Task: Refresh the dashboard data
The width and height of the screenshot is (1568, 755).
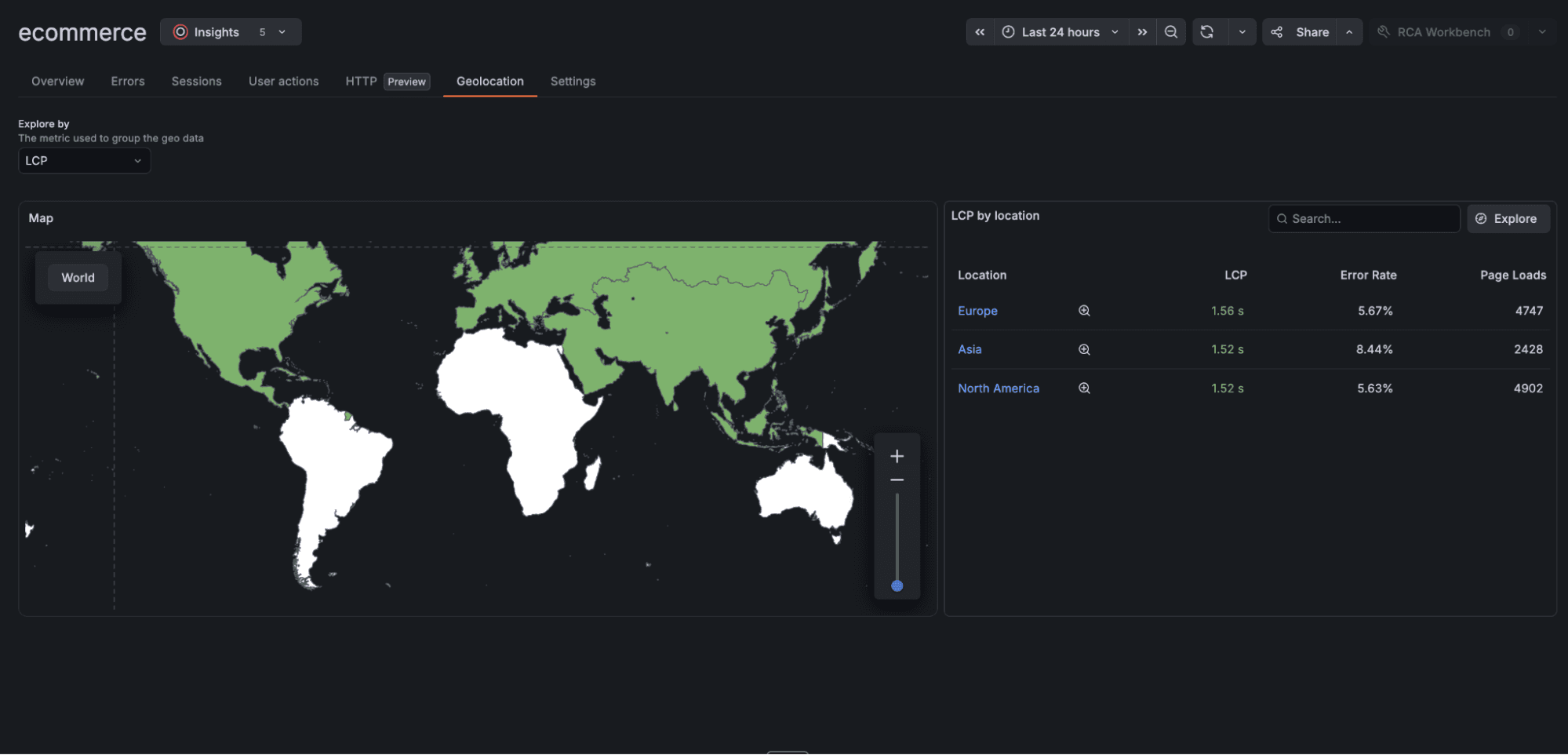Action: (1207, 32)
